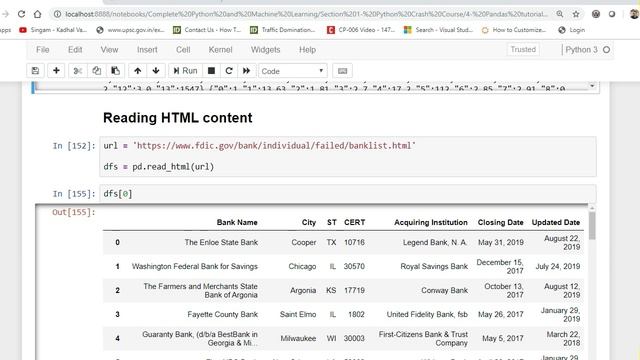
Task: Click the Updated Date column header
Action: [556, 222]
